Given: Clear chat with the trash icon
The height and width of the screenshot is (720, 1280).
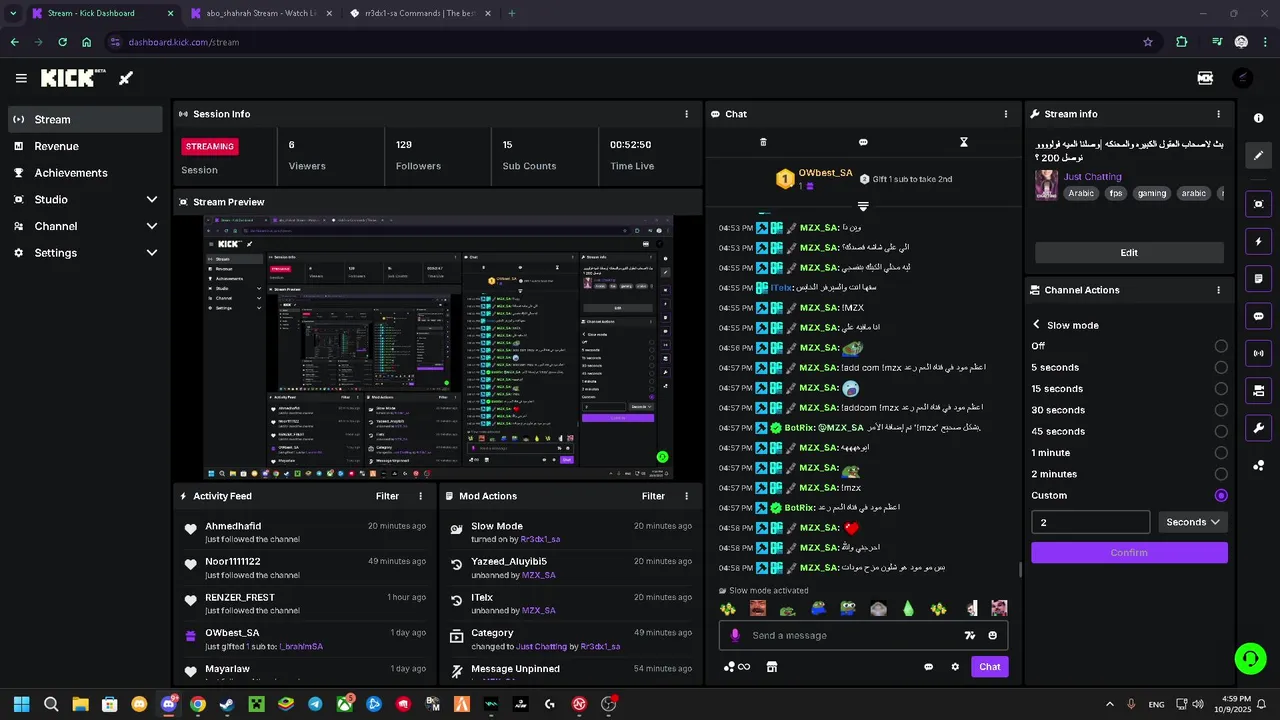Looking at the screenshot, I should click(763, 142).
